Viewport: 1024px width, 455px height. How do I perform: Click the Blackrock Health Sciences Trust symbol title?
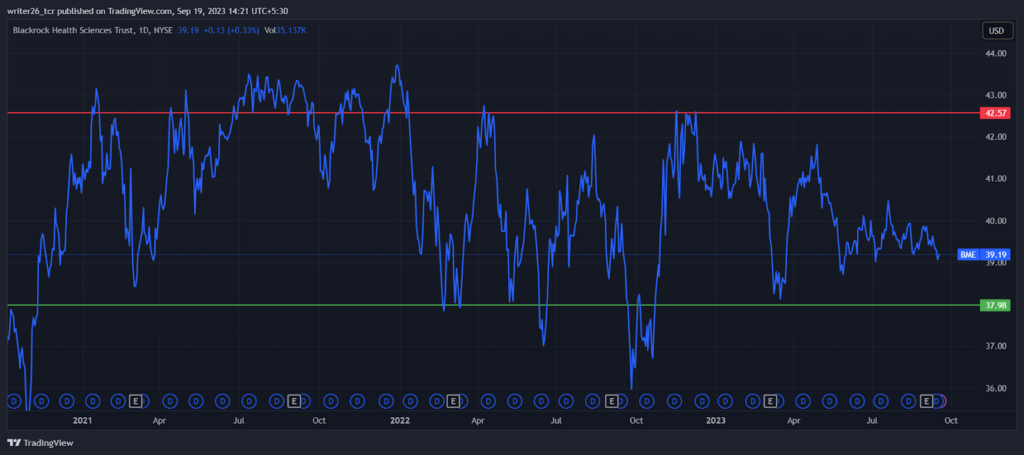93,30
